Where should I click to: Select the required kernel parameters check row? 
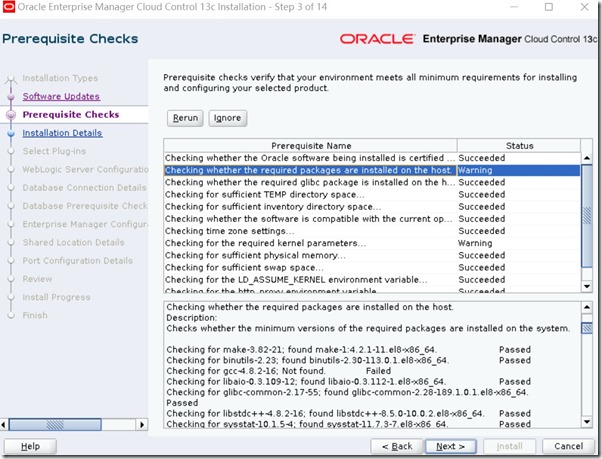click(372, 243)
